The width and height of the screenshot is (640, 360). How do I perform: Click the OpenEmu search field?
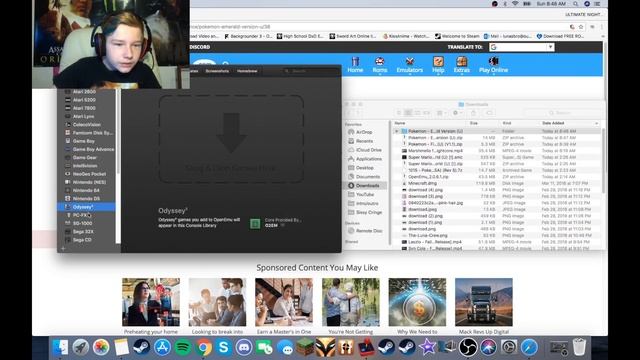[310, 71]
